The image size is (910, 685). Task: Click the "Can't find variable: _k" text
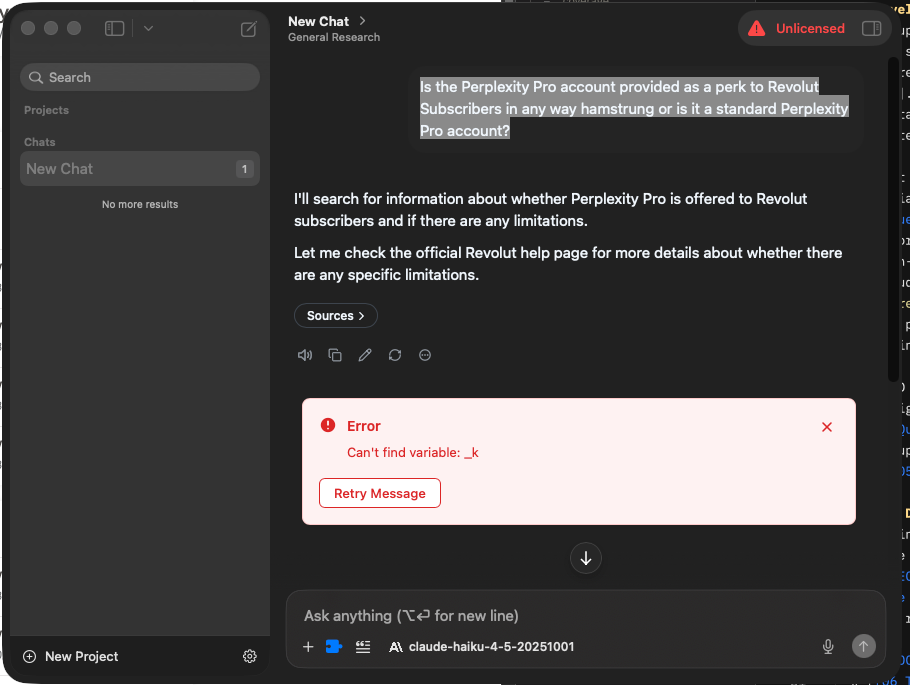click(x=413, y=453)
